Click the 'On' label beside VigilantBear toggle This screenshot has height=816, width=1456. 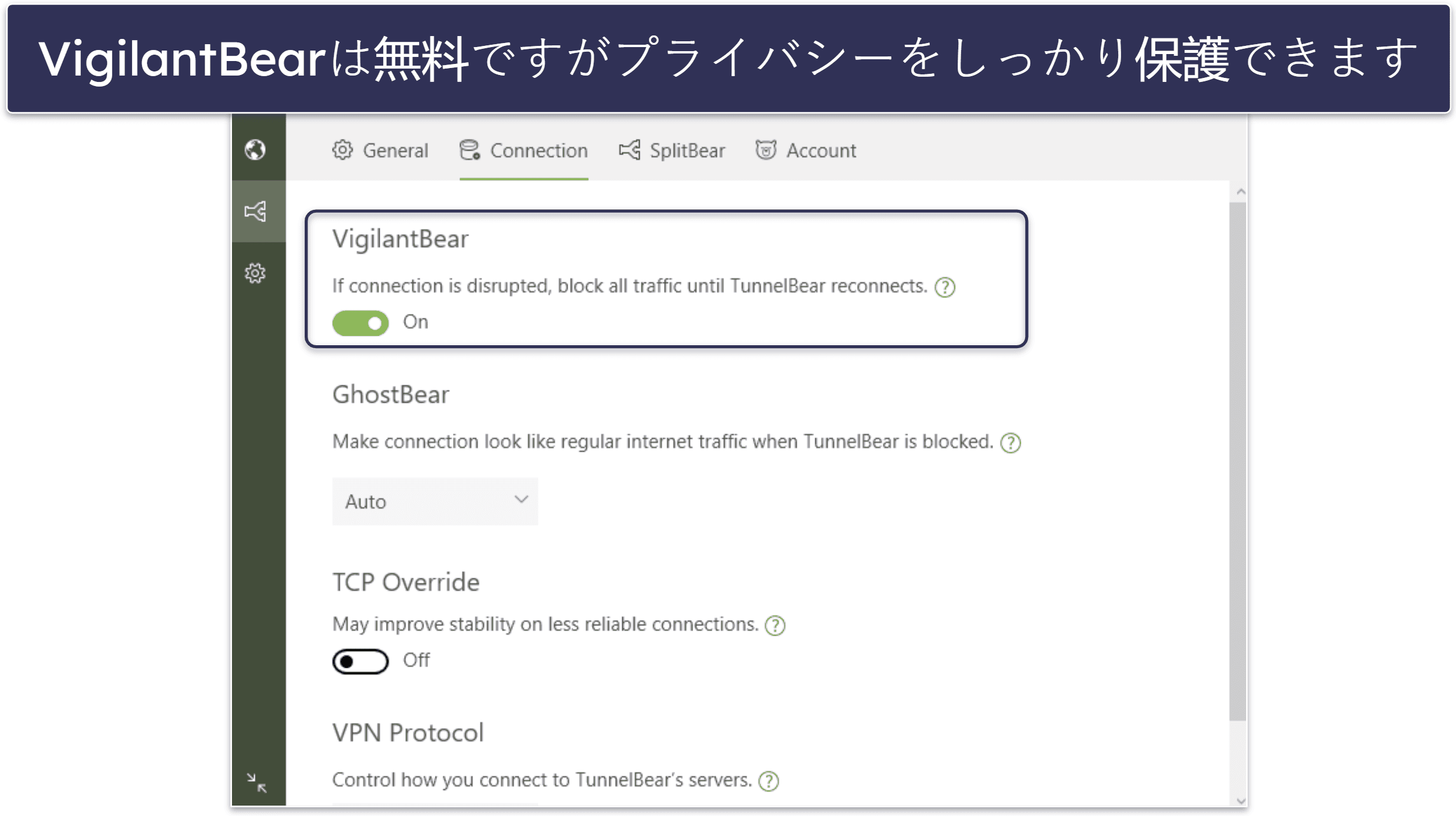coord(416,322)
